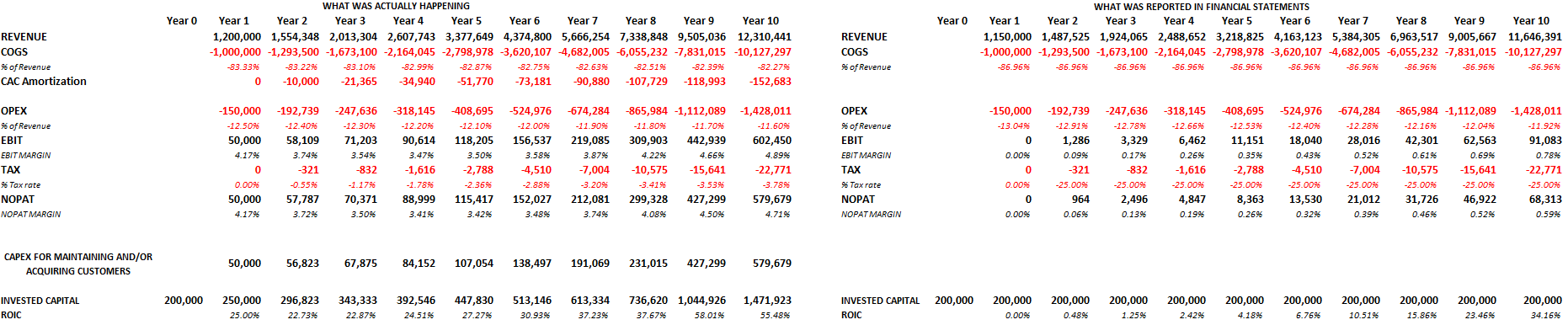Screen dimensions: 1568x325
Task: Click 'WHAT WAS REPORTED IN FINANCIAL STATEMENTS' heading
Action: point(1201,7)
